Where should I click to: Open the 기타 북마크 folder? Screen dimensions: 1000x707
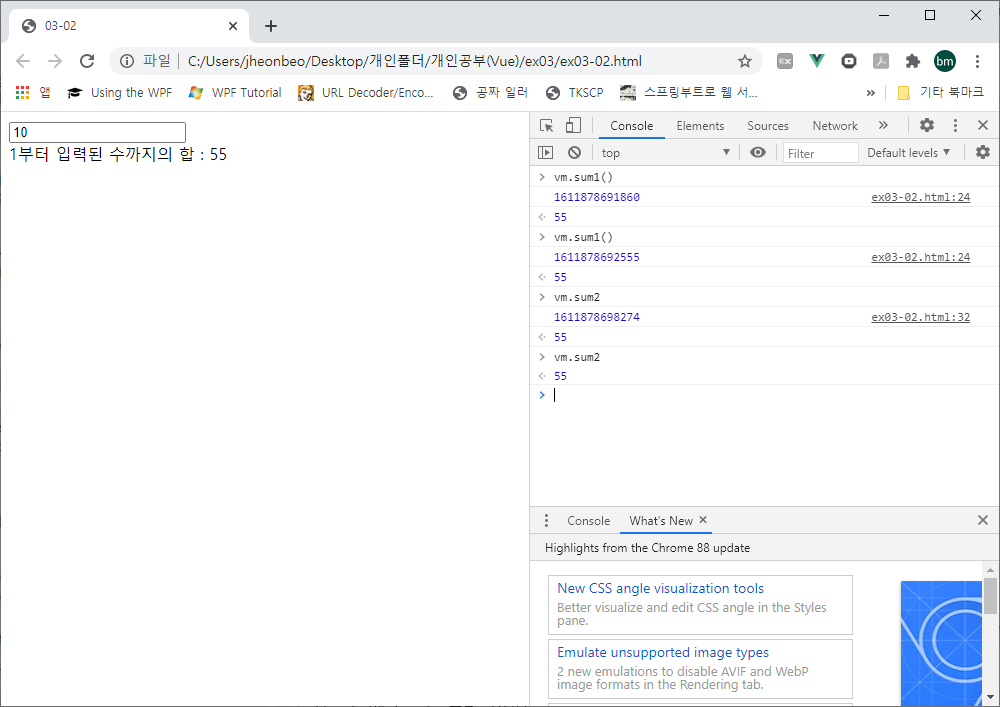coord(940,92)
